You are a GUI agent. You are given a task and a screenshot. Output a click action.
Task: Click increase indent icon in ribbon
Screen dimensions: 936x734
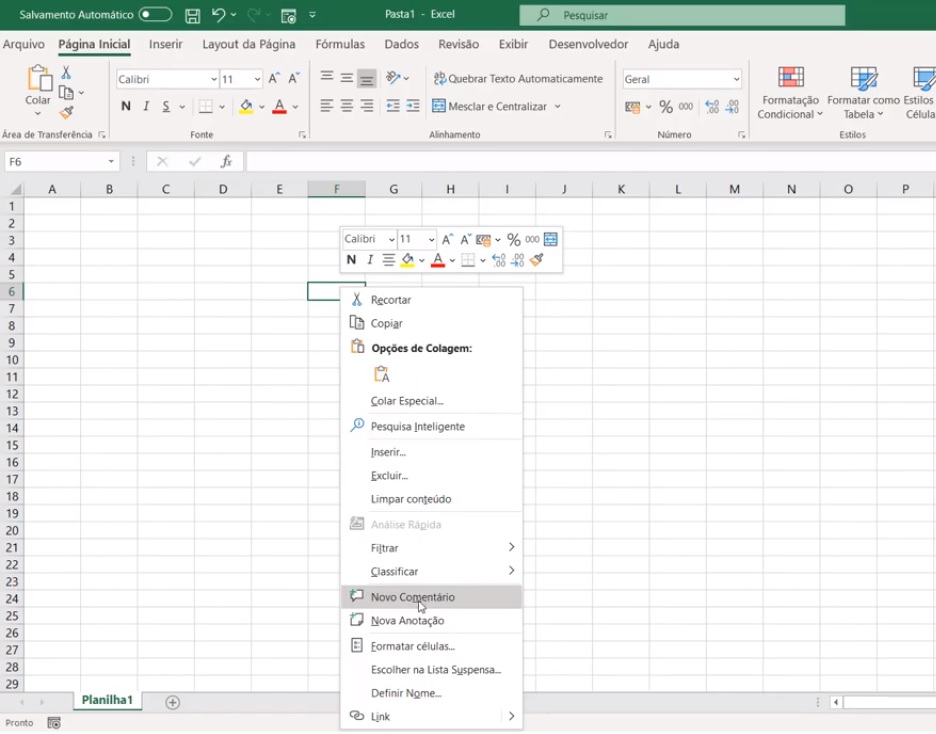coord(413,106)
